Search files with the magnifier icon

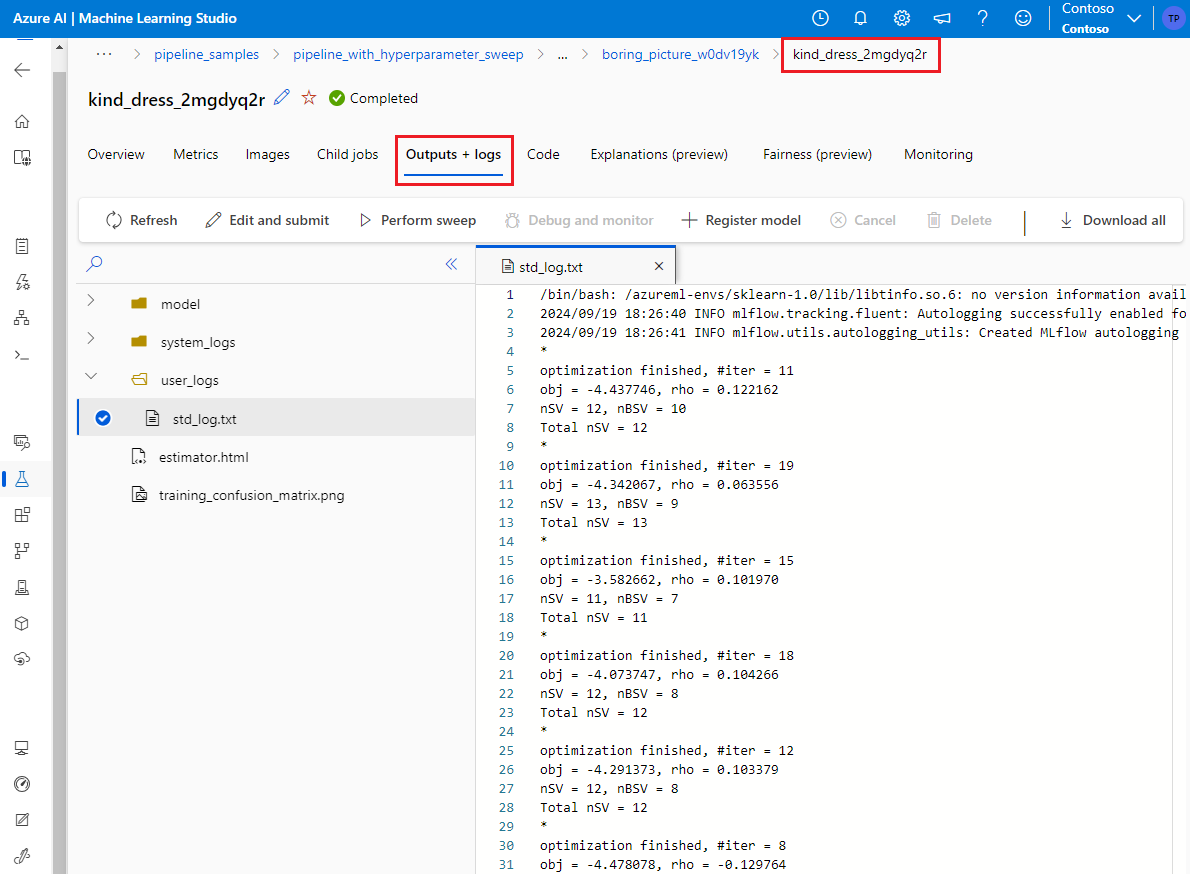(94, 264)
